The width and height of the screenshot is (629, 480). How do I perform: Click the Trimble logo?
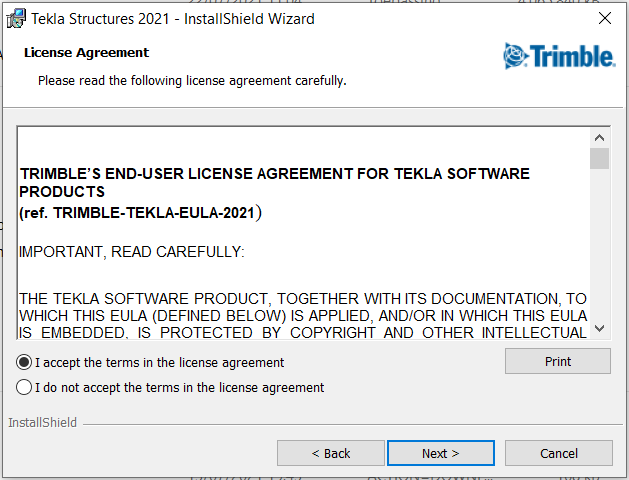[x=559, y=56]
